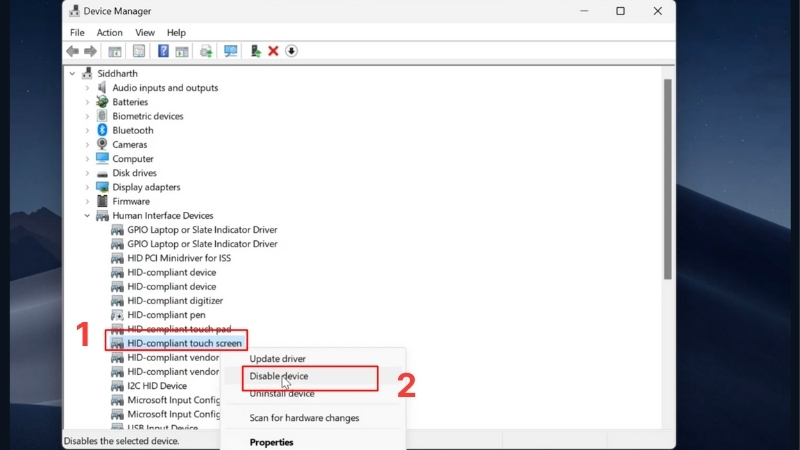Click the red X uninstall device icon
This screenshot has width=800, height=450.
point(273,51)
